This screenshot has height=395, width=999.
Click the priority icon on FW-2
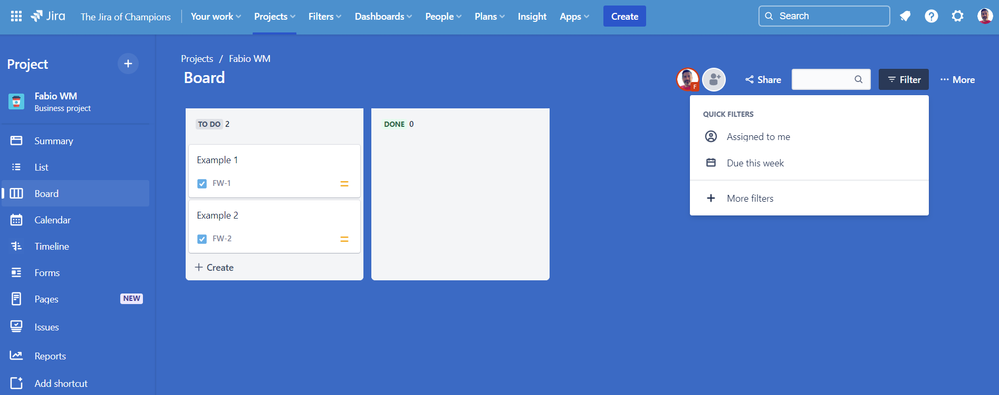(344, 240)
